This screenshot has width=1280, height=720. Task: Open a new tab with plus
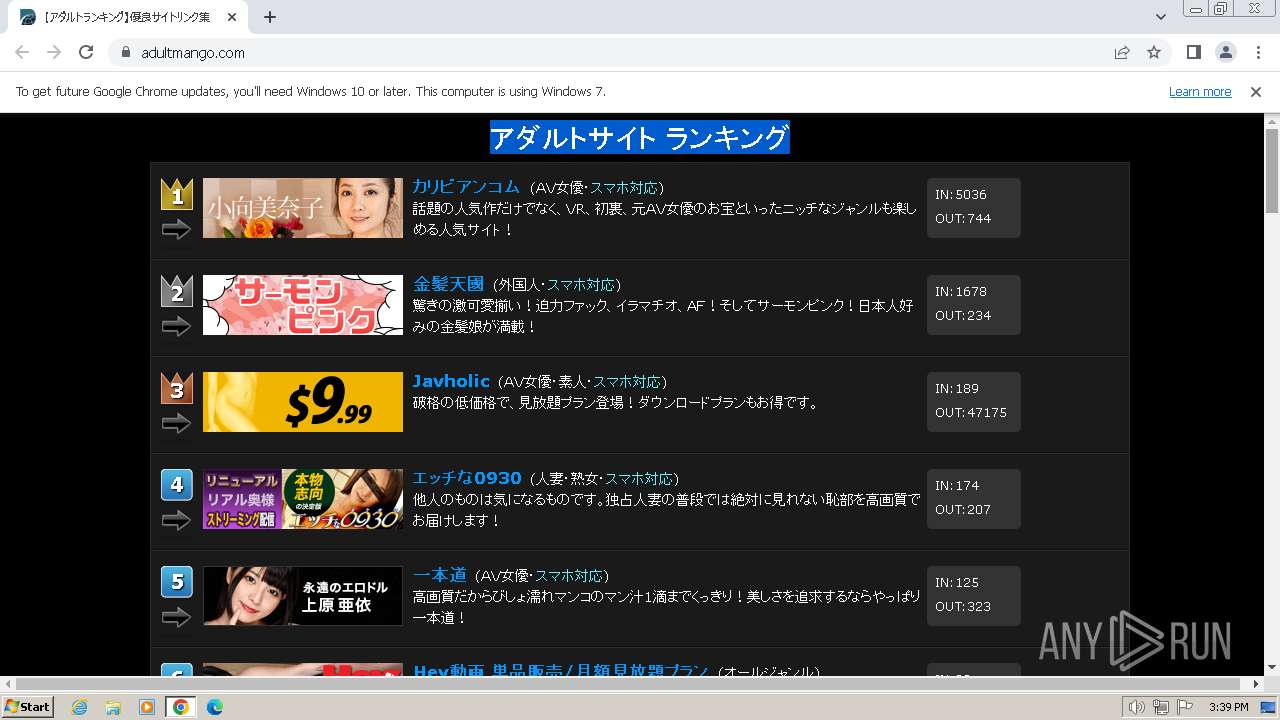pyautogui.click(x=270, y=17)
